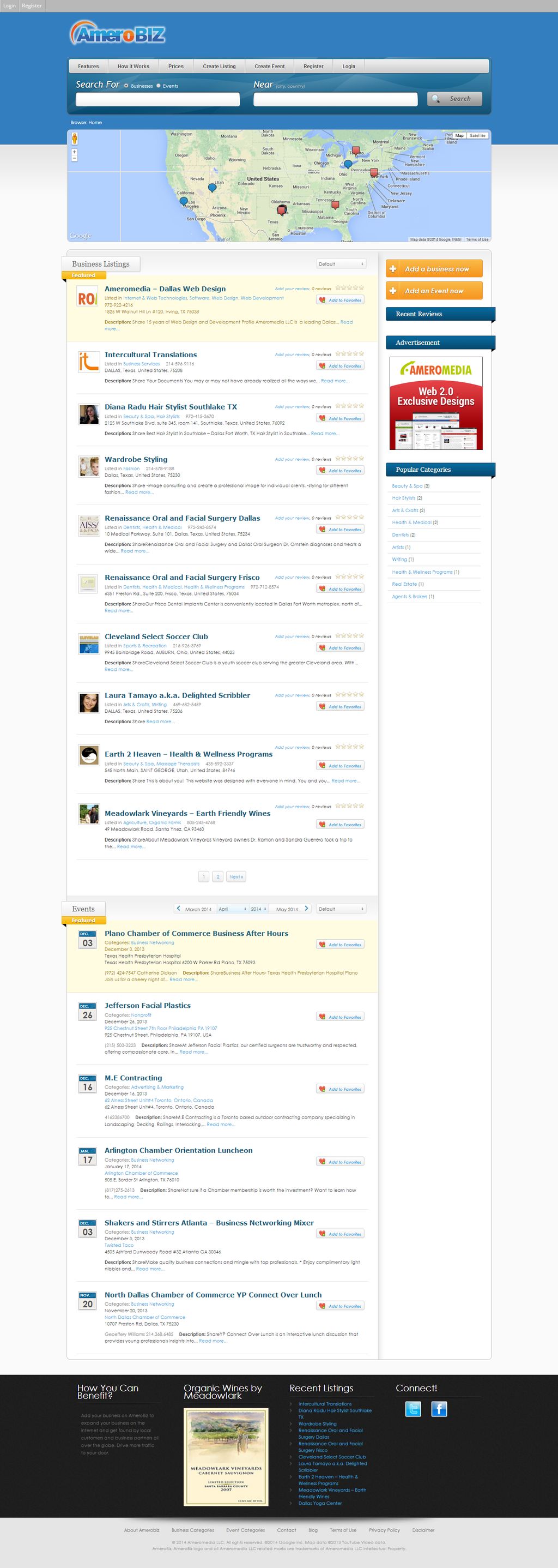Click Dec 03 calendar icon for Plano Chamber event
Image resolution: width=558 pixels, height=1568 pixels.
pyautogui.click(x=88, y=940)
